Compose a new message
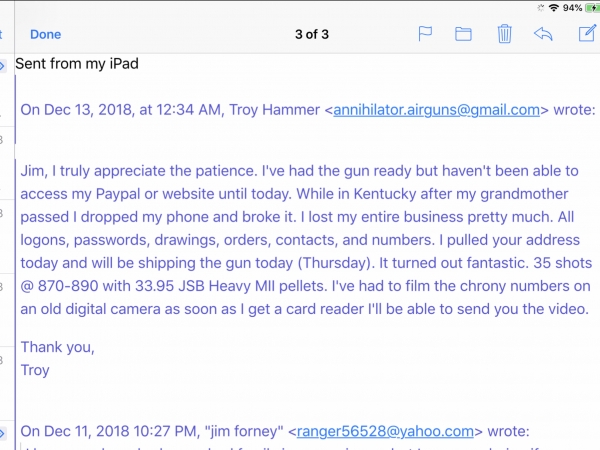The image size is (600, 450). pyautogui.click(x=587, y=33)
